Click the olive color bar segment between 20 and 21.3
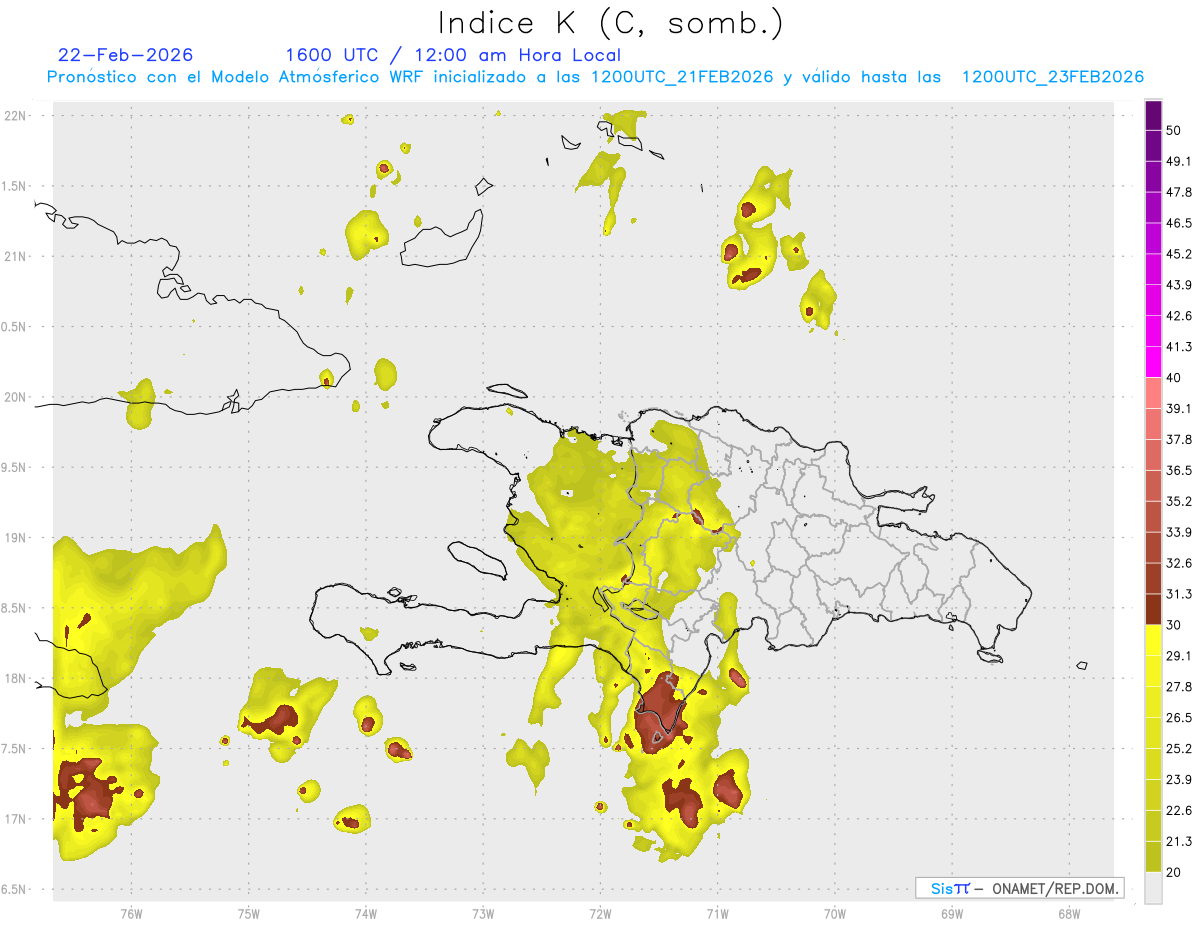Screen dimensions: 1200x927 pos(1153,857)
